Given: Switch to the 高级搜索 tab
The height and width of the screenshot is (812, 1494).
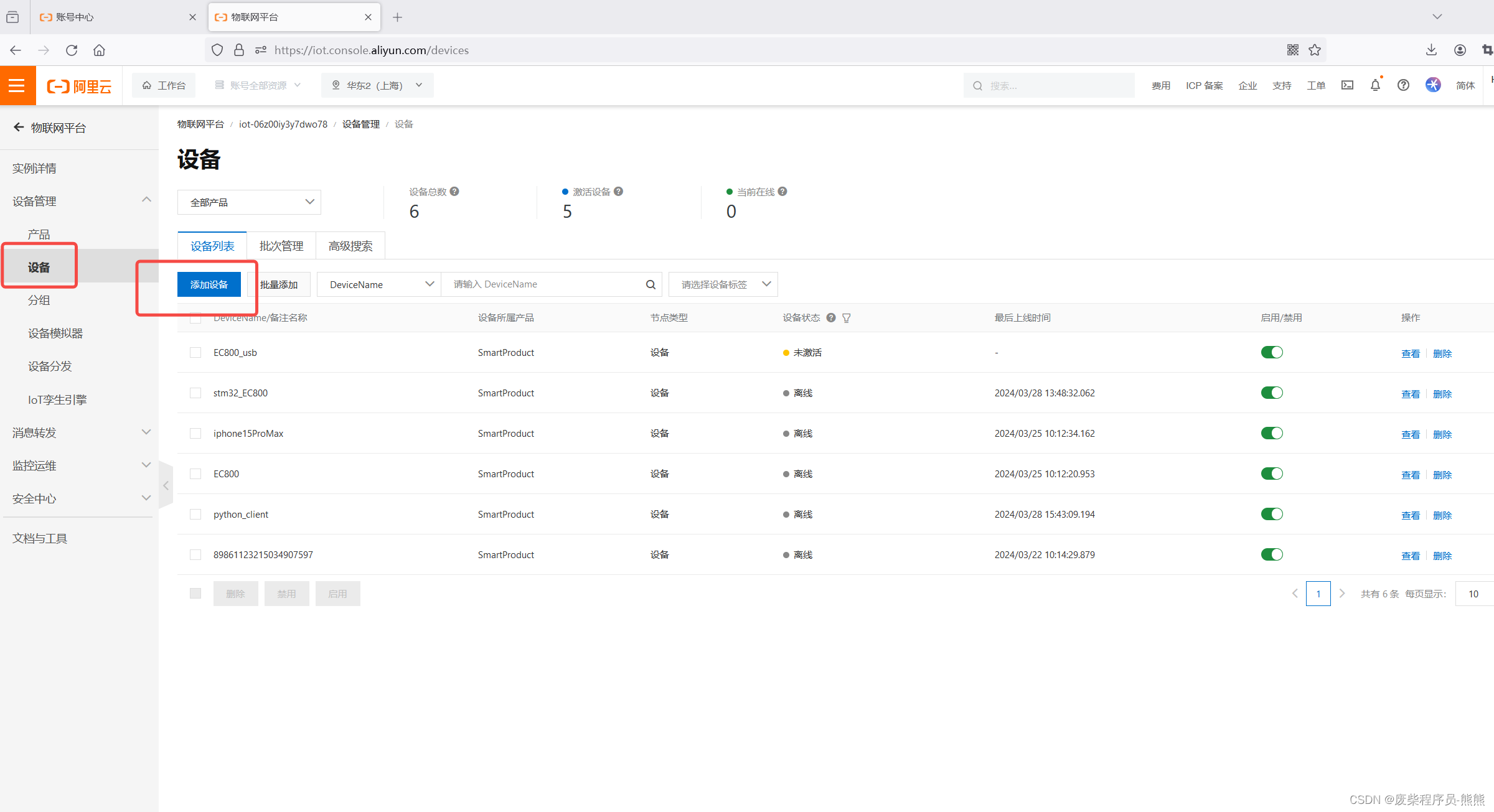Looking at the screenshot, I should coord(350,246).
